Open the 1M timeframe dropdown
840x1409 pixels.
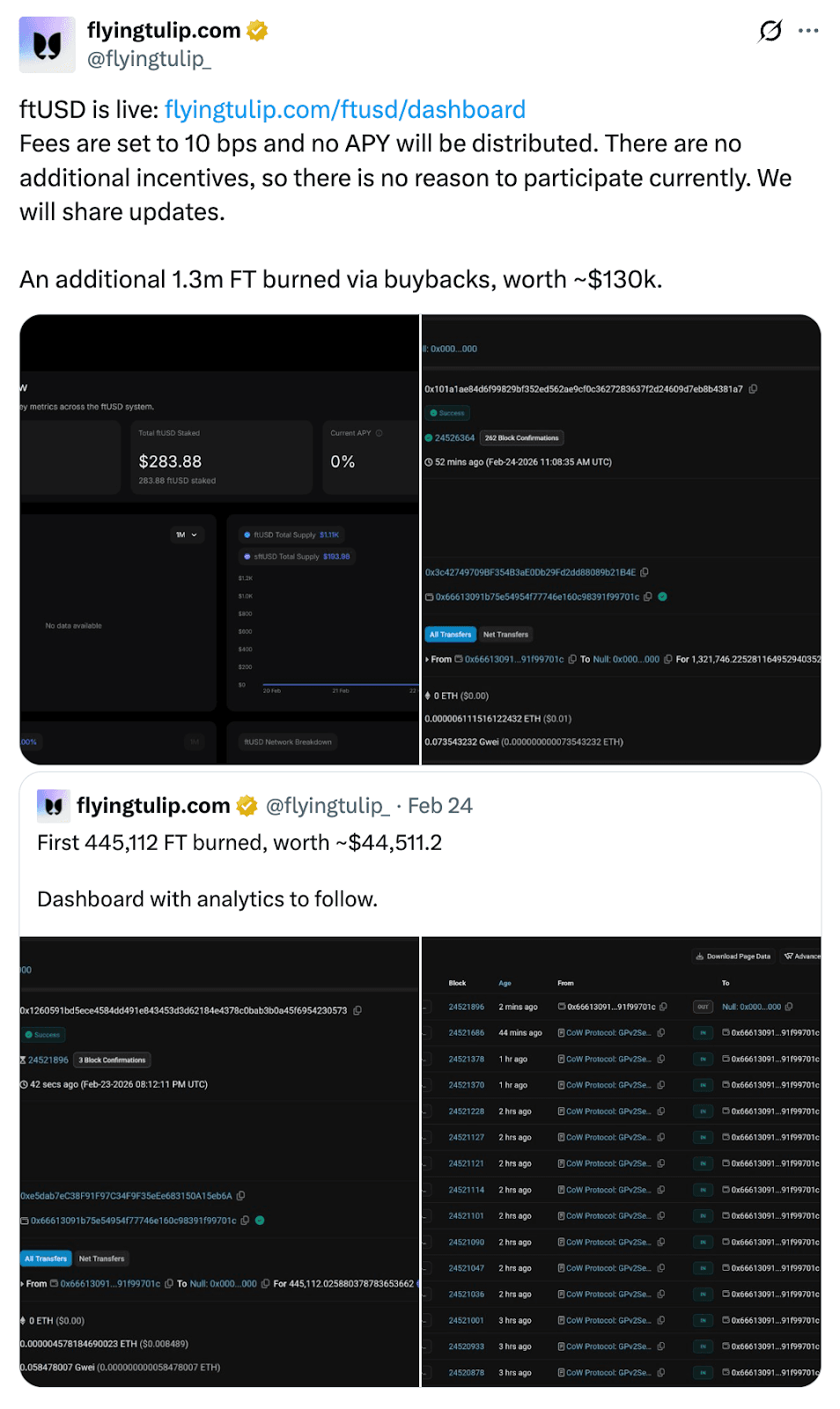[x=187, y=535]
